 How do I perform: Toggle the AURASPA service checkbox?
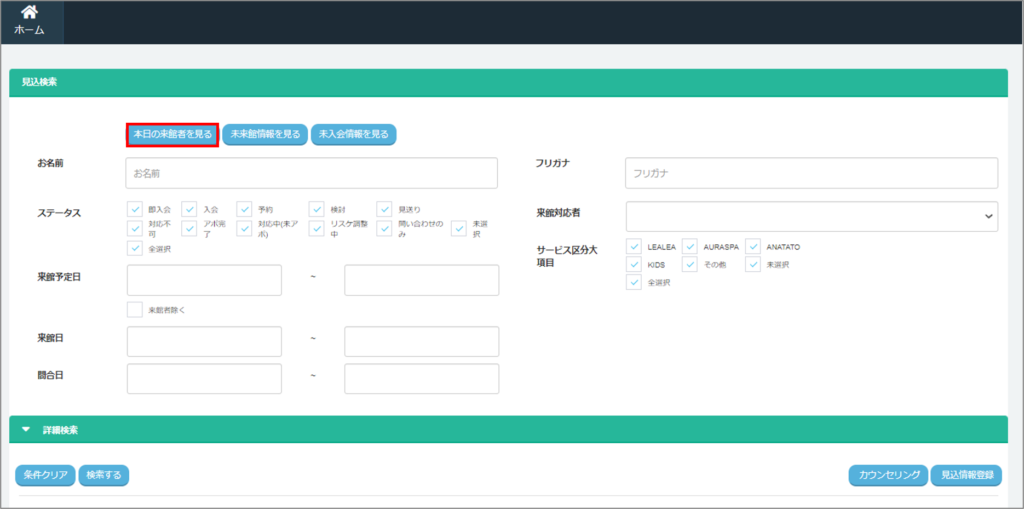click(x=690, y=246)
